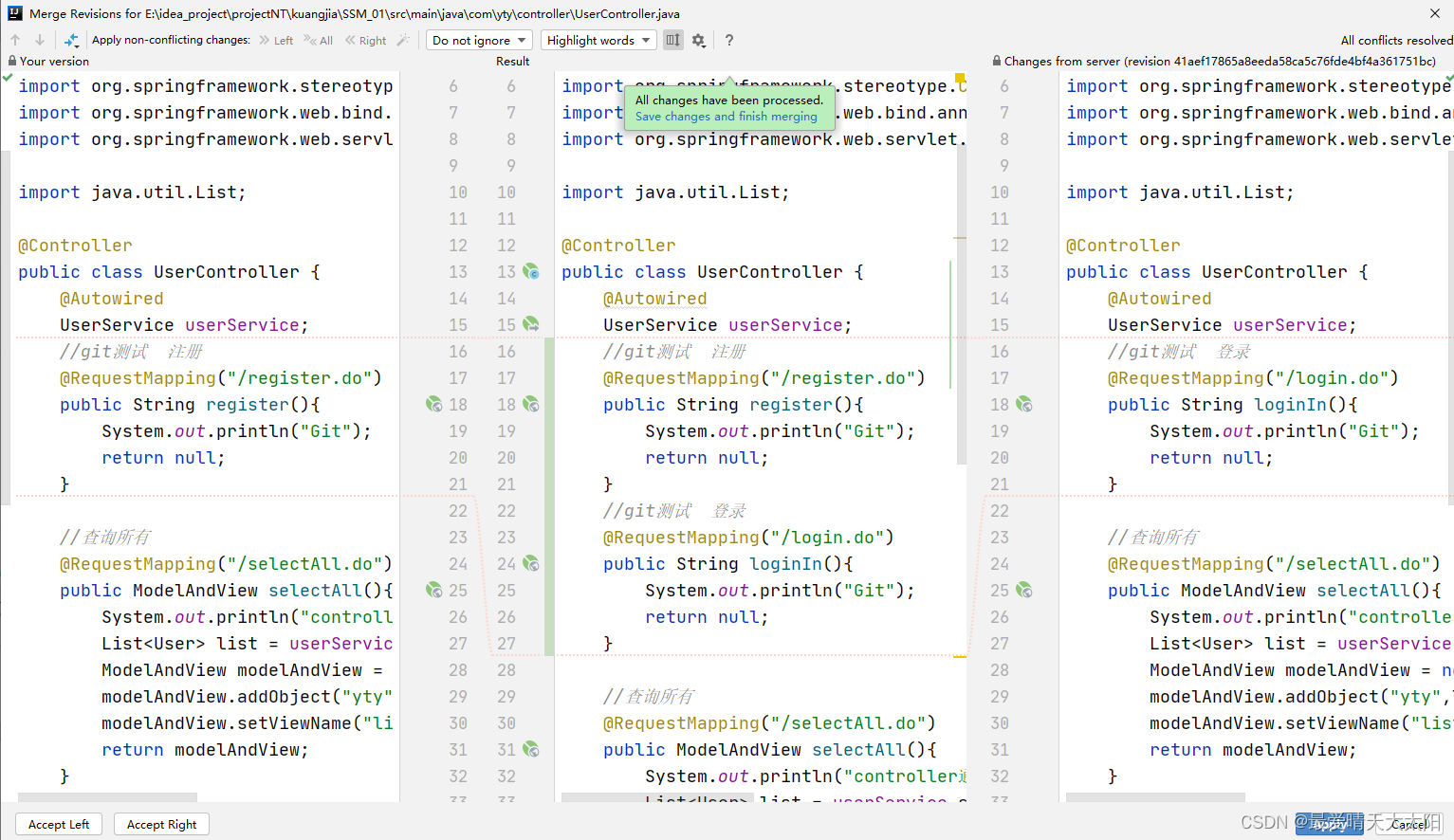Click lock icon beside 'Changes from server'
This screenshot has height=840, width=1454.
997,61
